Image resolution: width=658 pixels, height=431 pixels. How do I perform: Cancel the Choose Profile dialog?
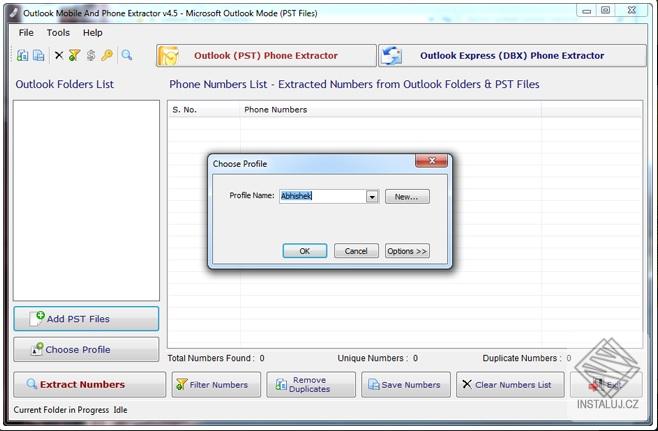coord(356,251)
